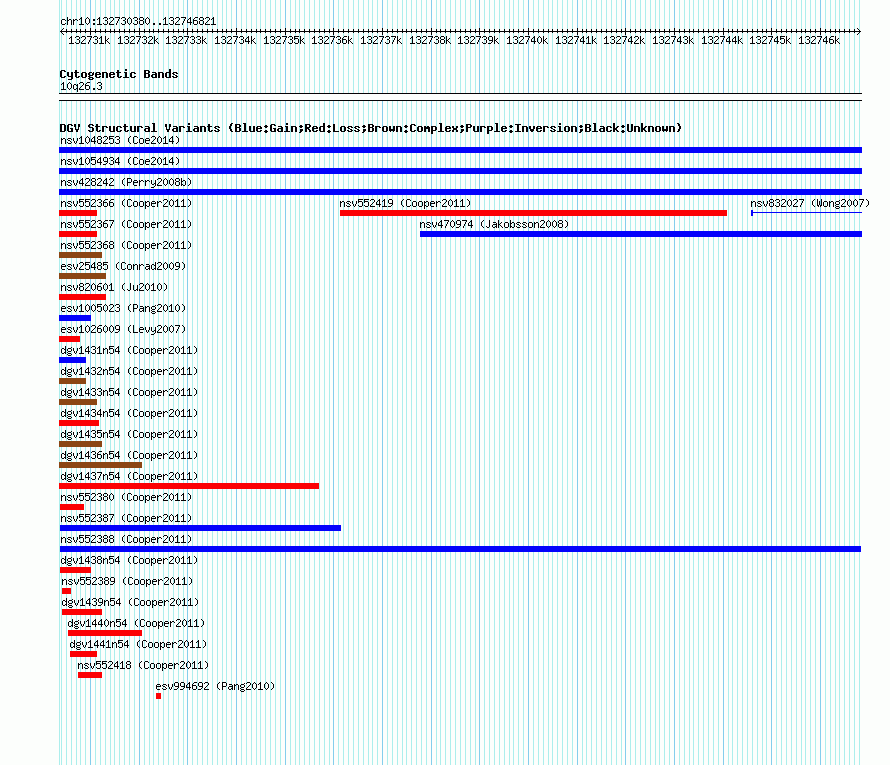This screenshot has height=765, width=890.
Task: Select the small nsv552389 red bar
Action: coord(66,591)
